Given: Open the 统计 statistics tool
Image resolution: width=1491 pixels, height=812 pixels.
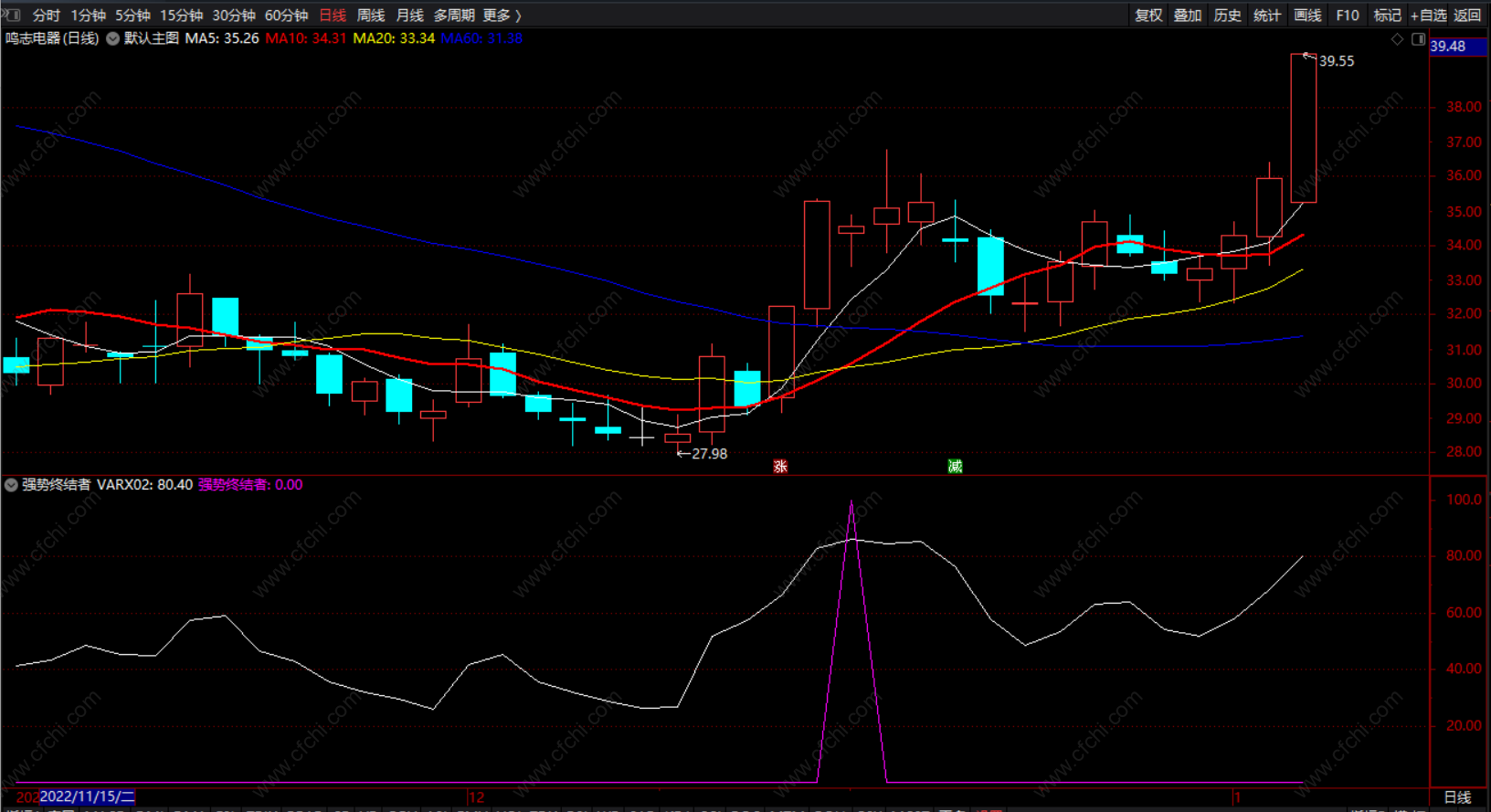Looking at the screenshot, I should (1267, 16).
